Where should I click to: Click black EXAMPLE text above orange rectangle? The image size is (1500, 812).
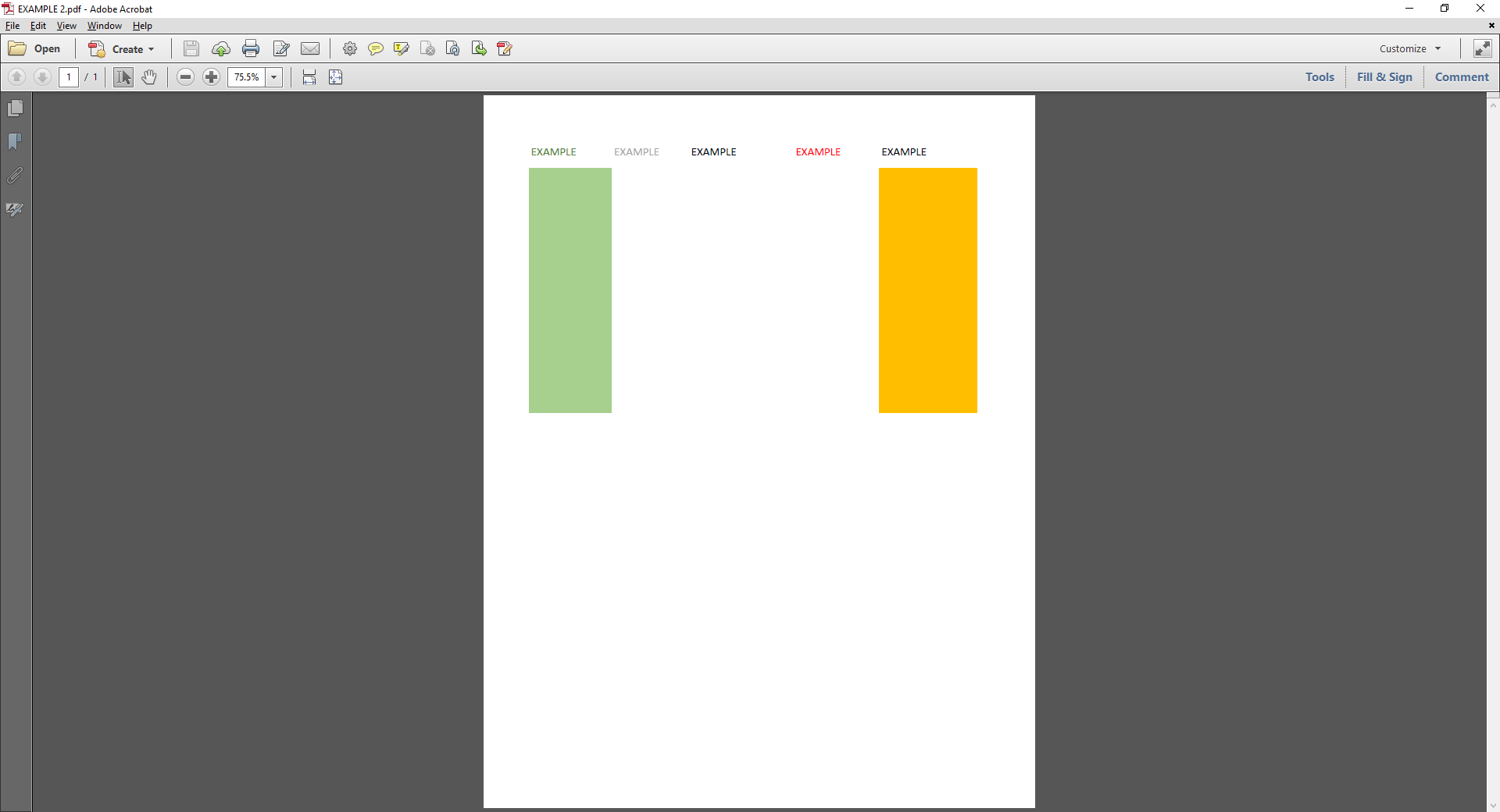click(904, 152)
